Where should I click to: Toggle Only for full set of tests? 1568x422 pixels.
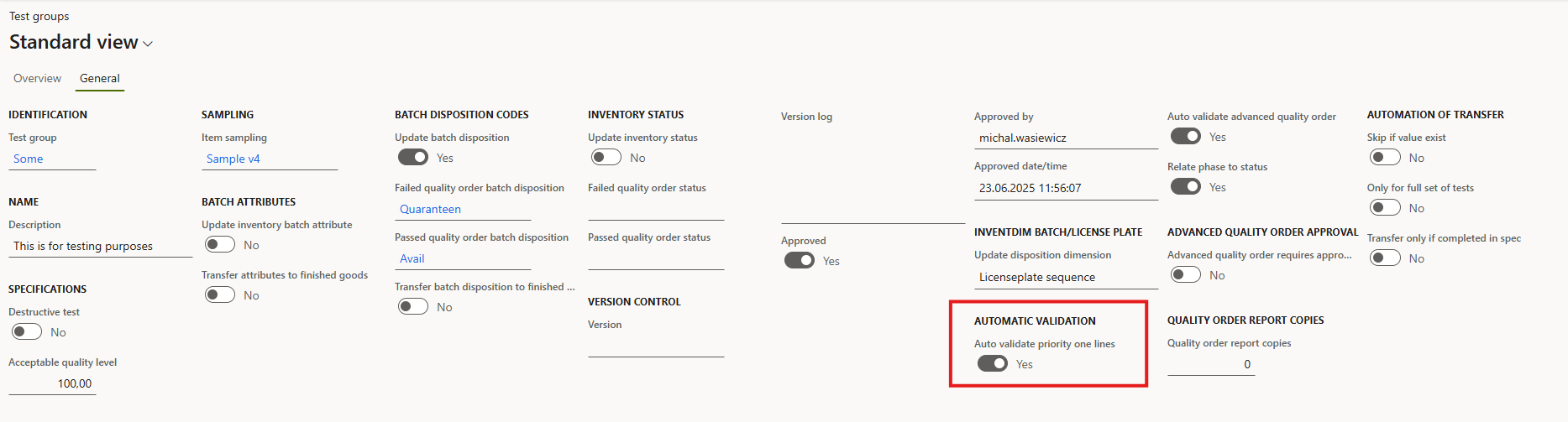pyautogui.click(x=1385, y=208)
